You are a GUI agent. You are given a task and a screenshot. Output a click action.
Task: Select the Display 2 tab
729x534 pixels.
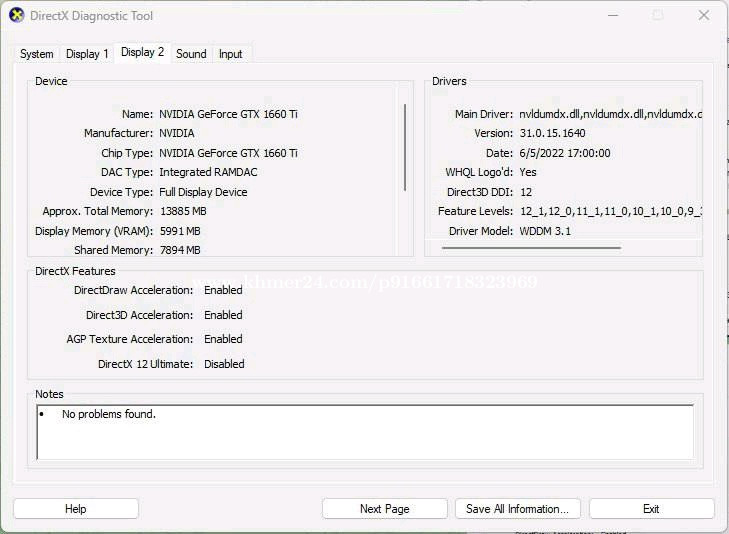point(142,52)
